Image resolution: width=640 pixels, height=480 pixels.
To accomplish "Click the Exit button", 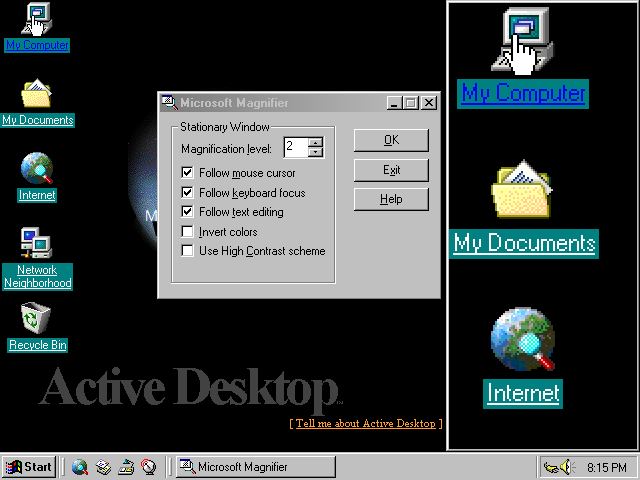I will (x=391, y=170).
